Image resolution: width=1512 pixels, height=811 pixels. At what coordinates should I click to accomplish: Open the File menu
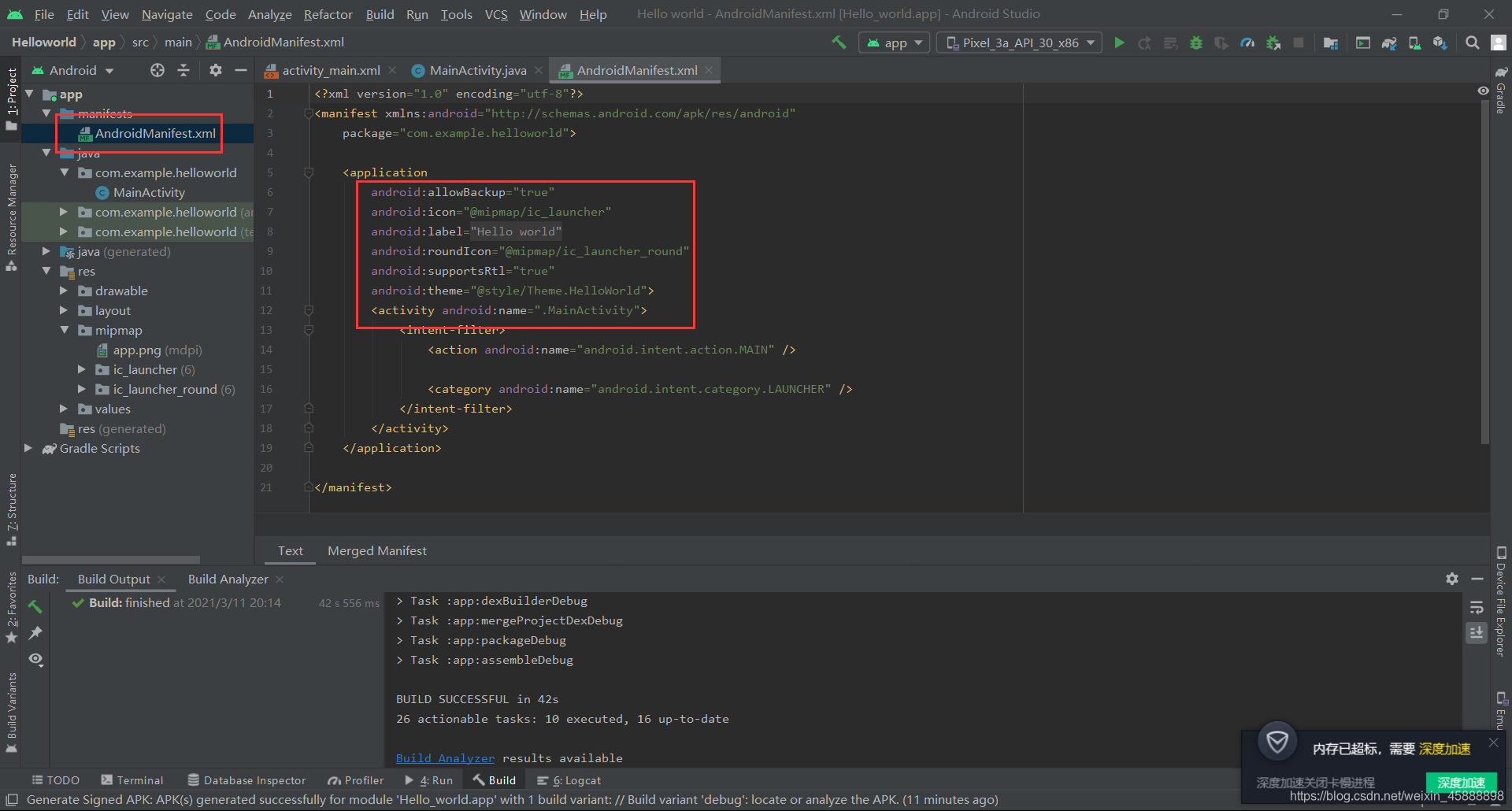click(44, 14)
